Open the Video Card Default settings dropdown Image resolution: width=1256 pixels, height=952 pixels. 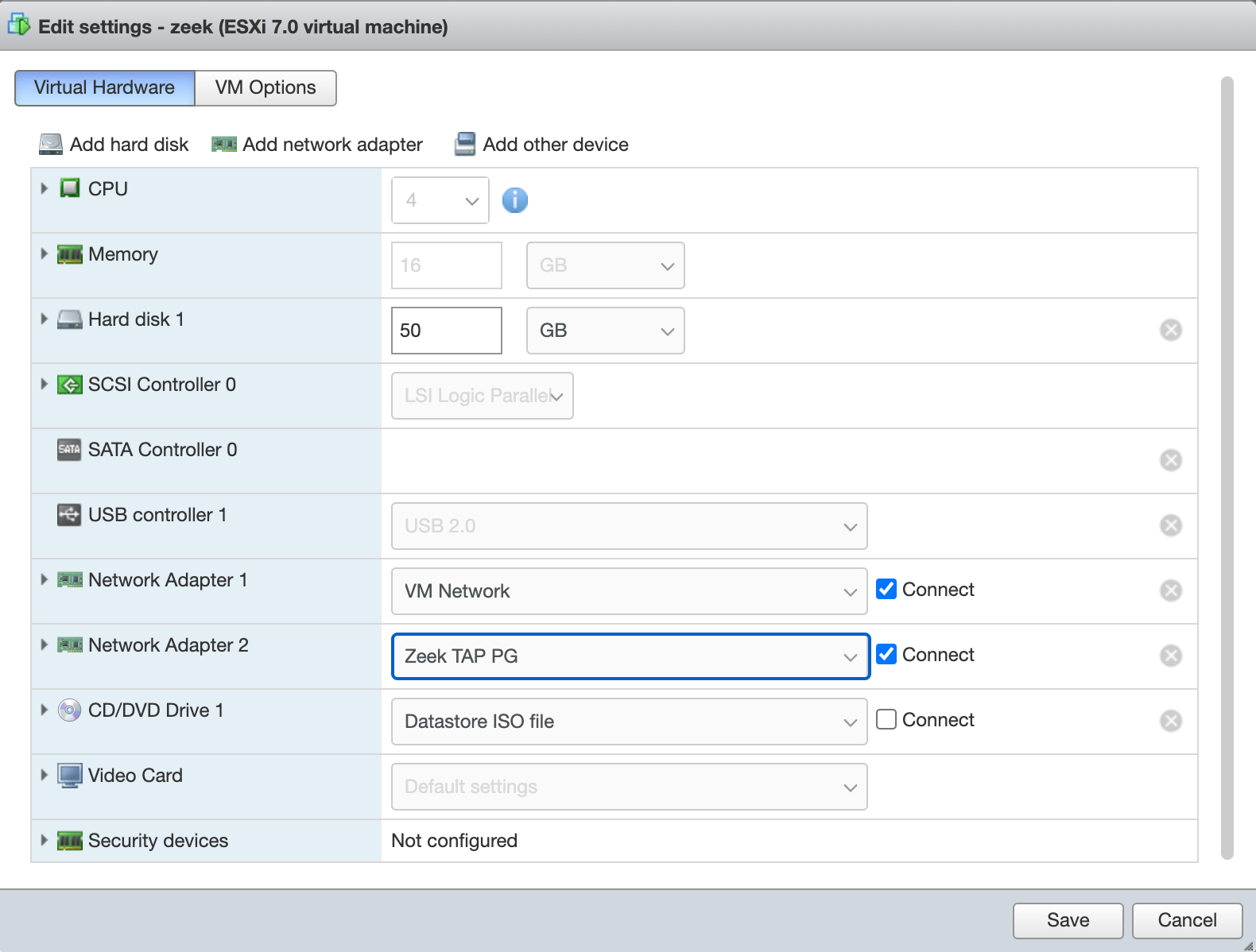tap(630, 787)
